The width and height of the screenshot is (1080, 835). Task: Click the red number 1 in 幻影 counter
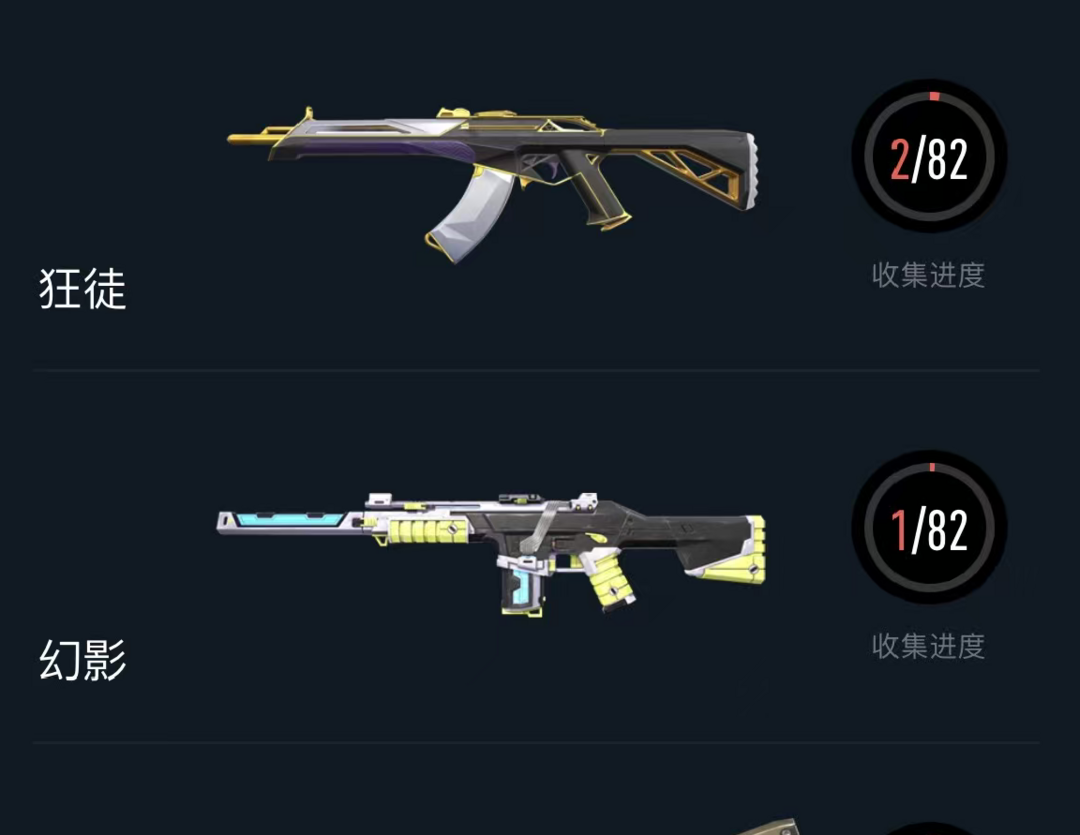[x=898, y=530]
